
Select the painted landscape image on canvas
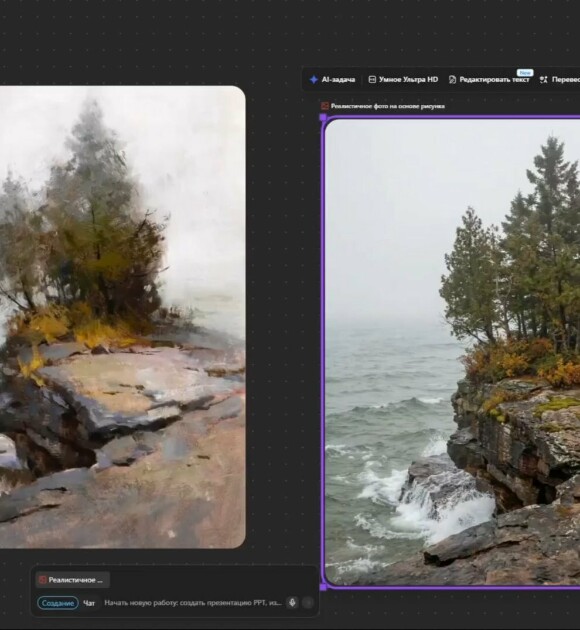pos(123,317)
